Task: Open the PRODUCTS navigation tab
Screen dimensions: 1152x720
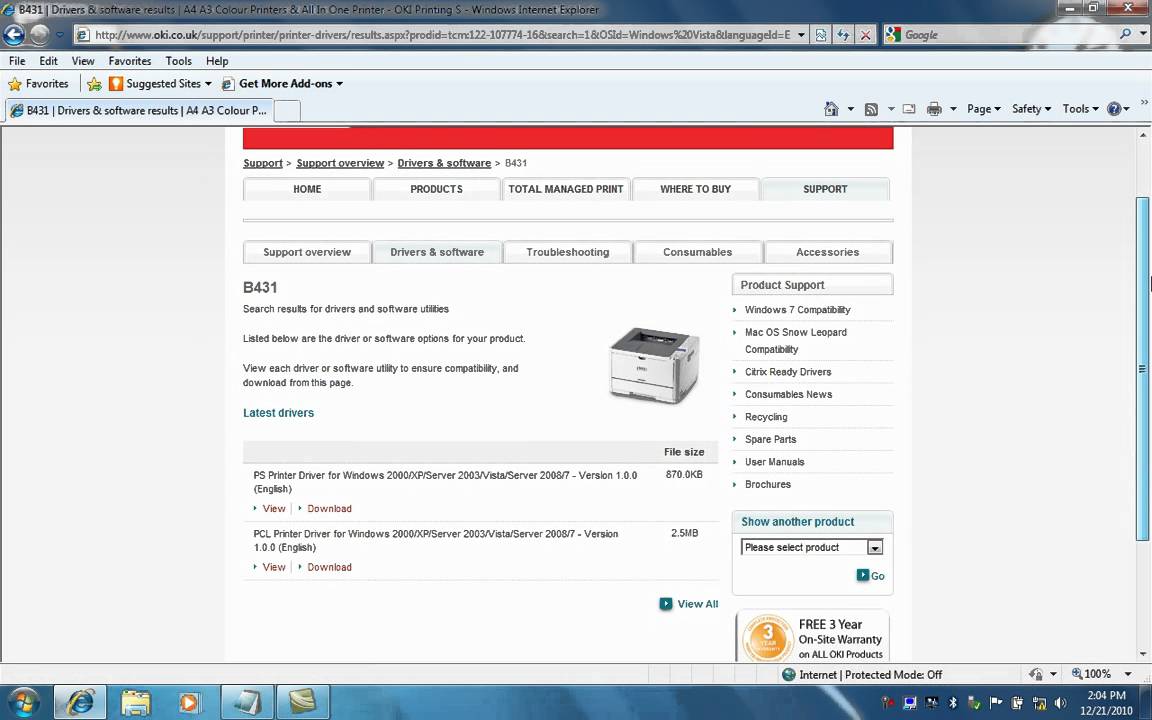Action: (x=436, y=189)
